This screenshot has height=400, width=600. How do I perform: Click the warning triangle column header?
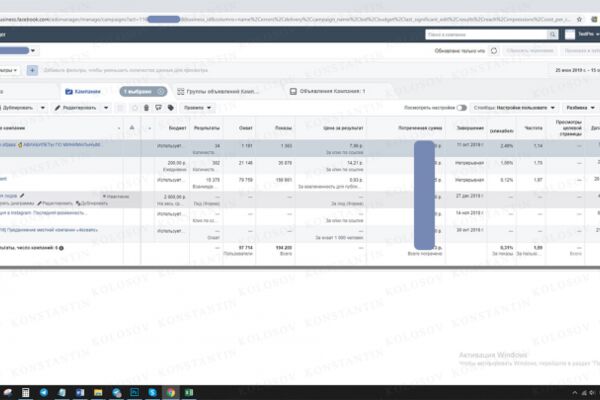(x=132, y=128)
